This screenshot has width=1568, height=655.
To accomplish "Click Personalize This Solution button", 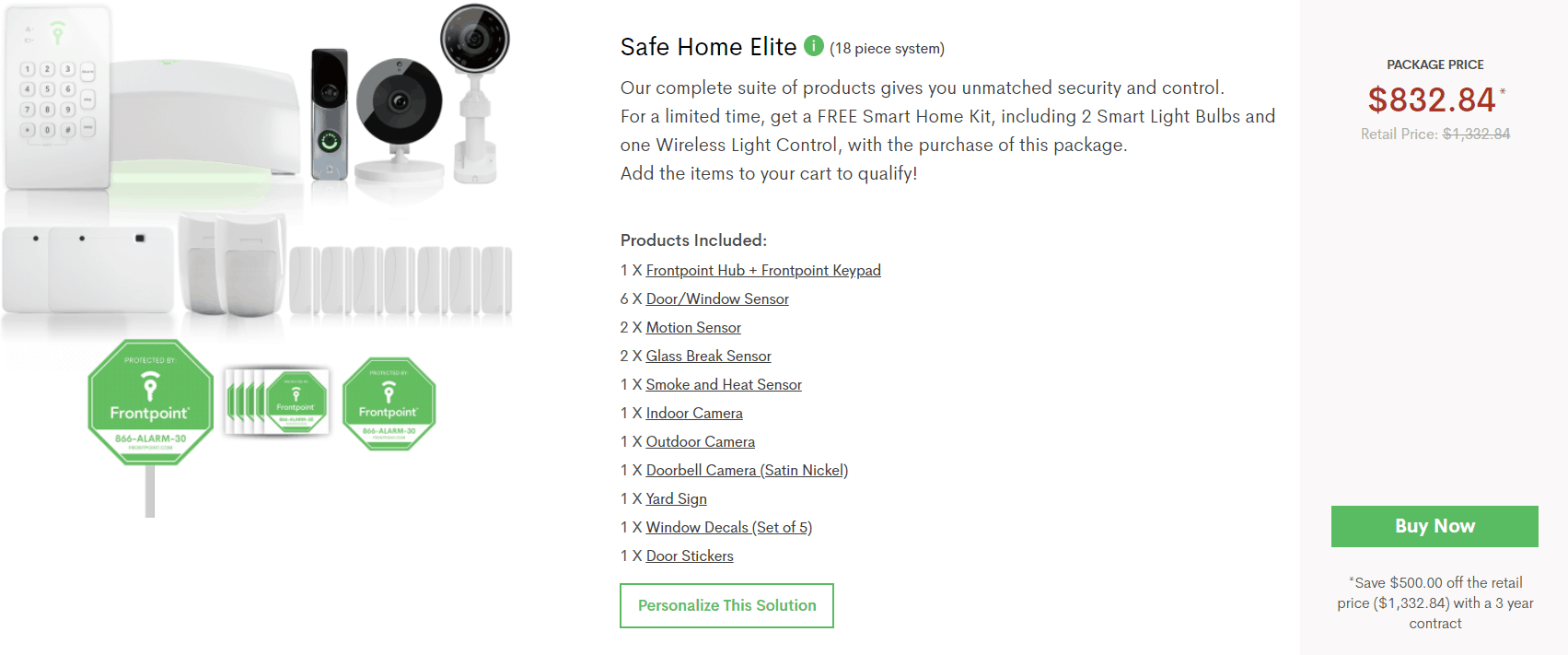I will click(x=726, y=605).
